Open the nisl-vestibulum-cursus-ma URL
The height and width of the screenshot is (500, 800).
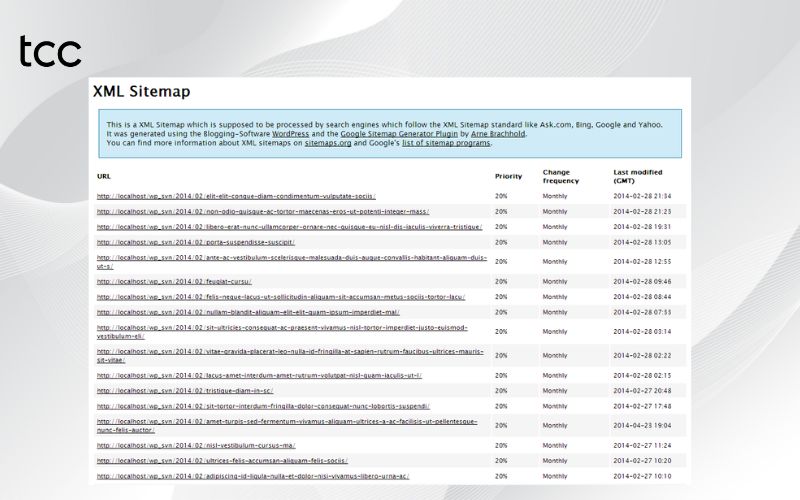(196, 445)
